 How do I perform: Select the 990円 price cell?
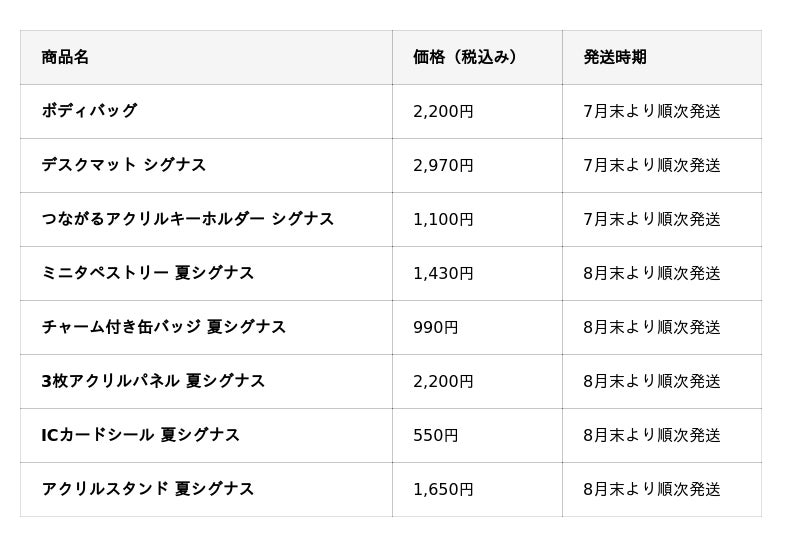[x=436, y=327]
